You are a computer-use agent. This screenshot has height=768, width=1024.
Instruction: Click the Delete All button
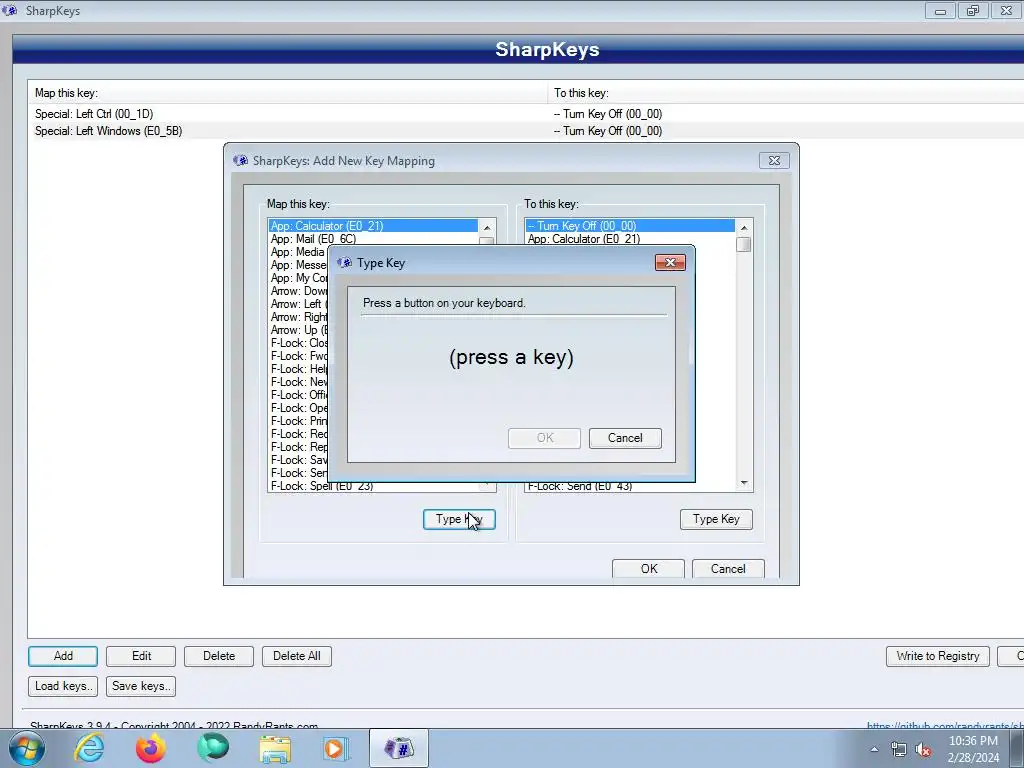click(296, 656)
